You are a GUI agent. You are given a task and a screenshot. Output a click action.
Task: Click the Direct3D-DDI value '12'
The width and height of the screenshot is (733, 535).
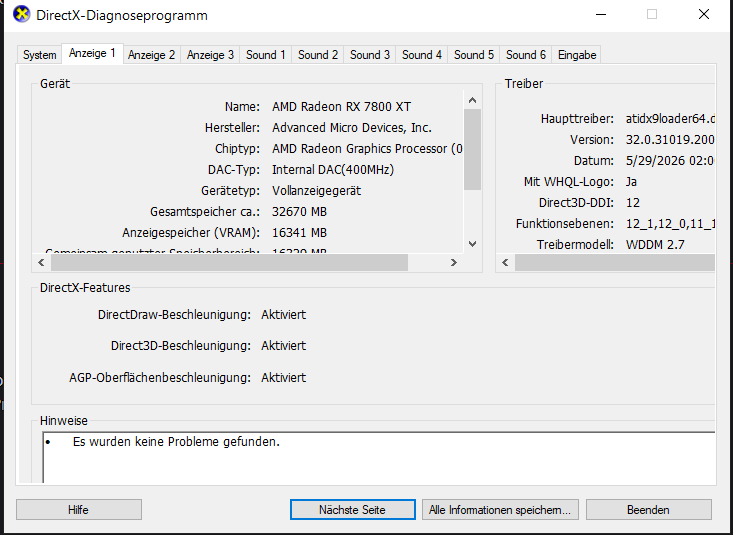point(632,203)
